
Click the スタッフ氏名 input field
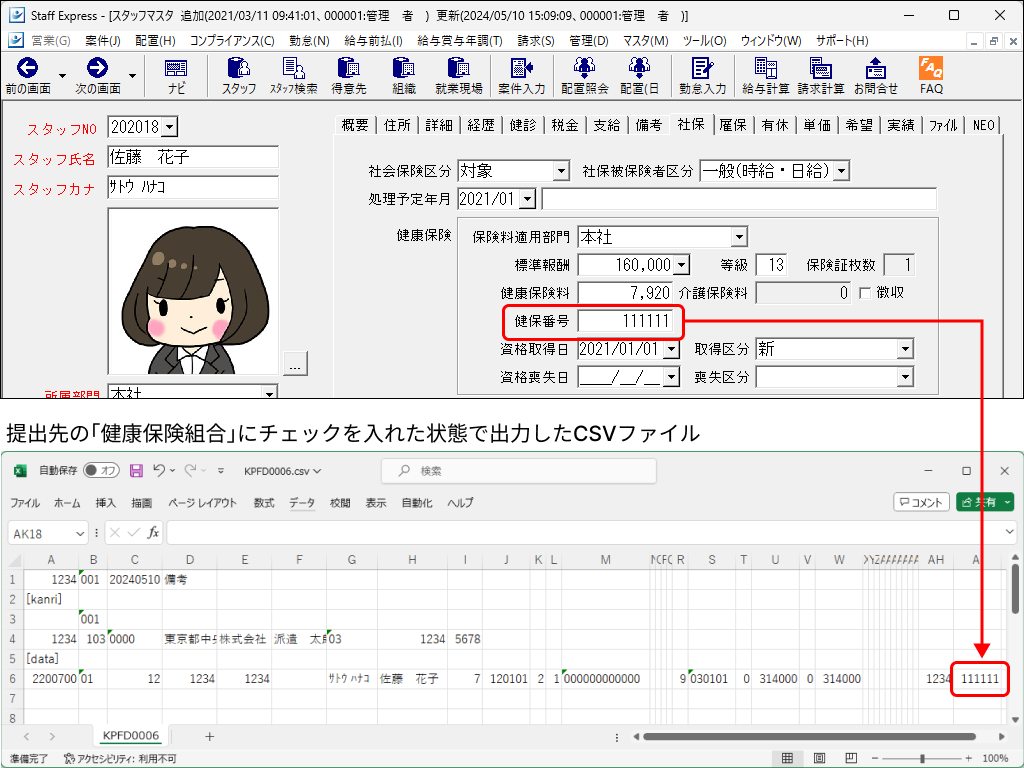click(x=193, y=157)
